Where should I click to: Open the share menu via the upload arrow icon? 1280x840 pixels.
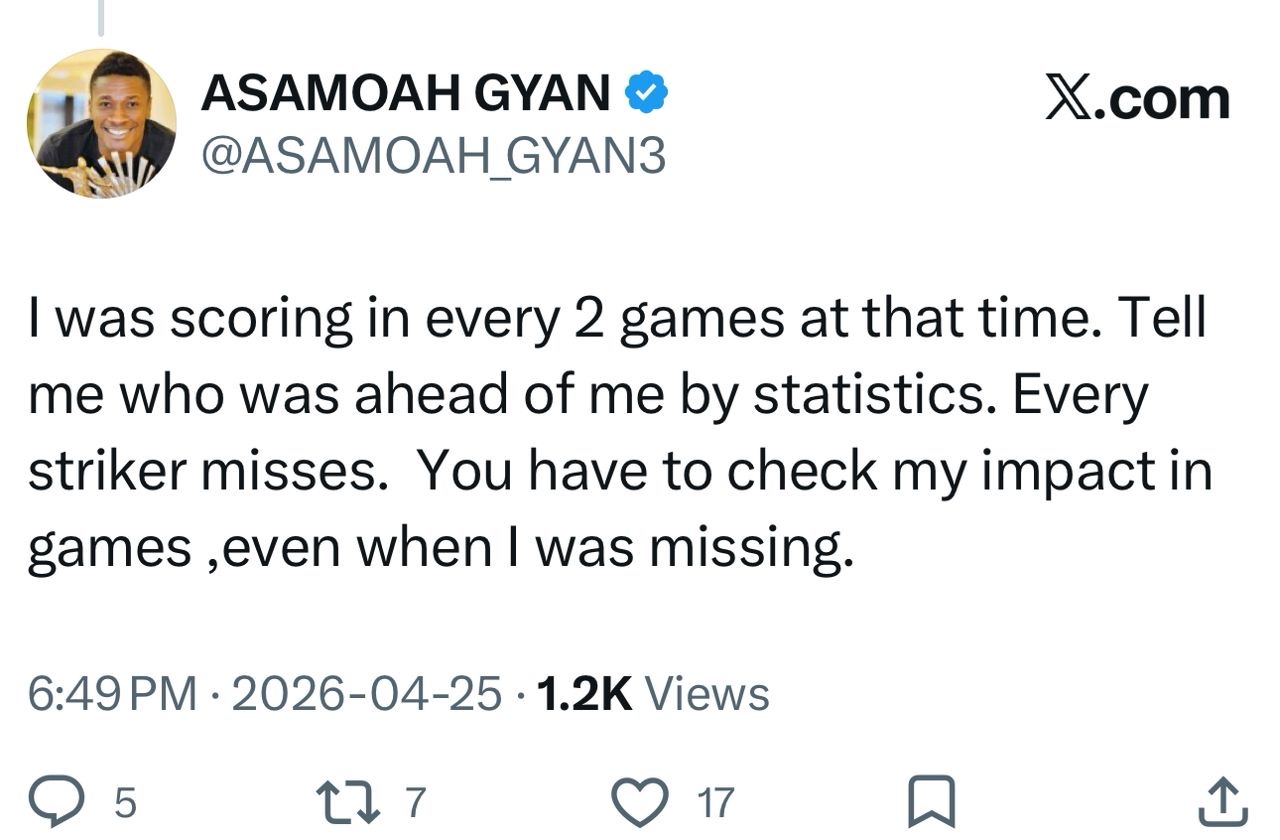(1223, 801)
